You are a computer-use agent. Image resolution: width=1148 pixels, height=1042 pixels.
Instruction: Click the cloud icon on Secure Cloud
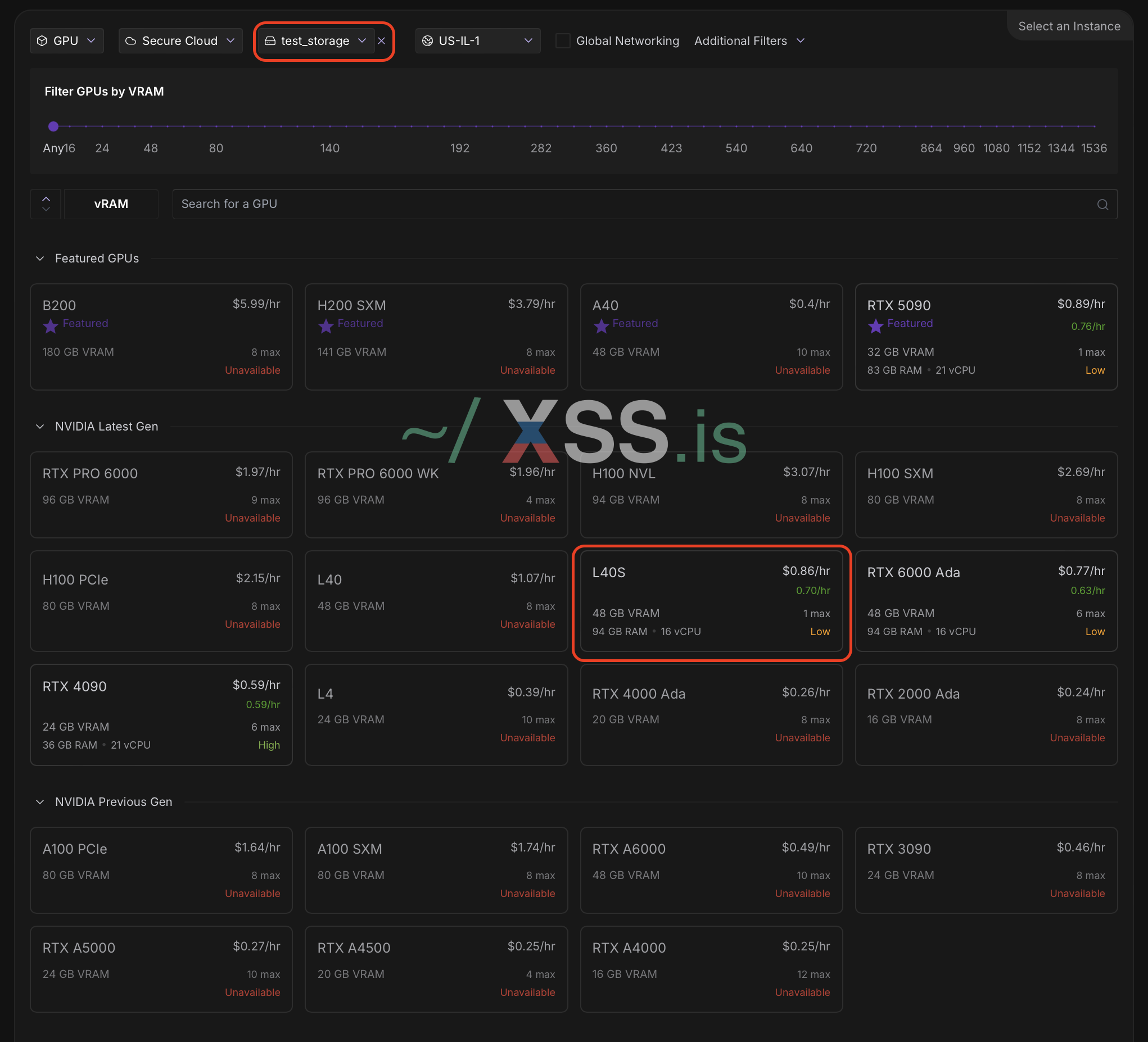131,41
